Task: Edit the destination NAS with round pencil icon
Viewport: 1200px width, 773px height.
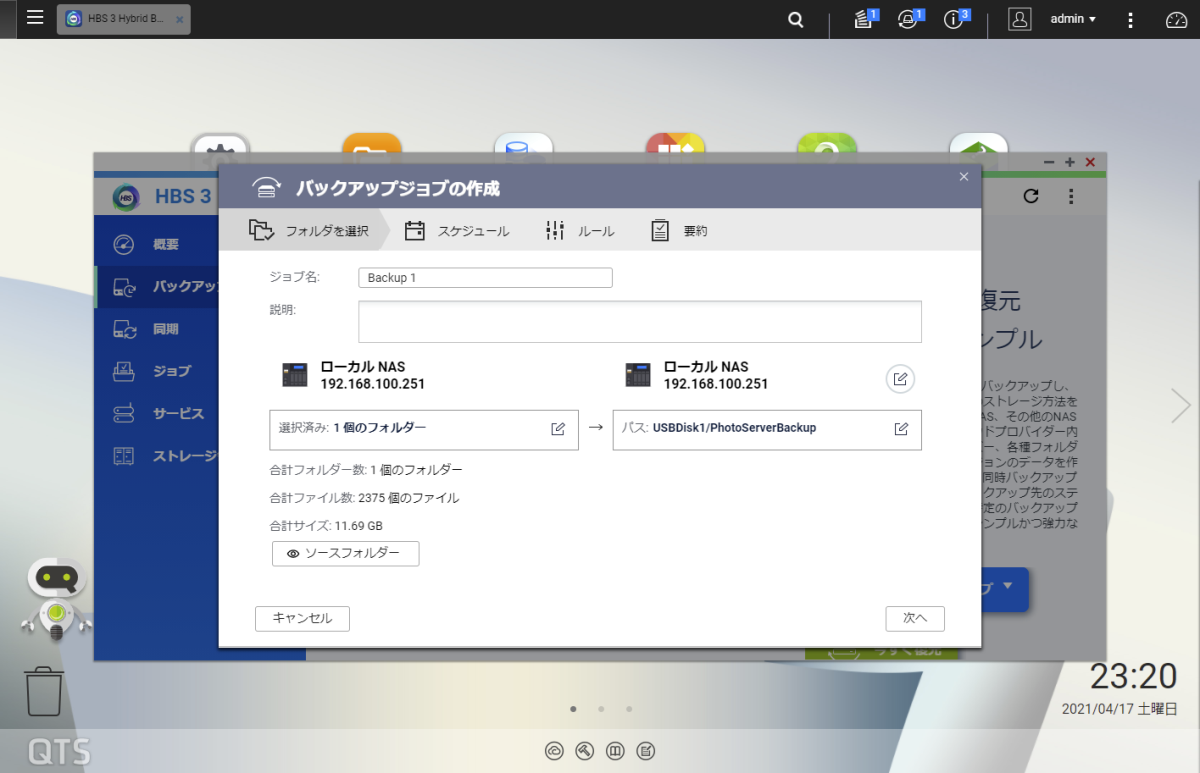Action: [900, 379]
